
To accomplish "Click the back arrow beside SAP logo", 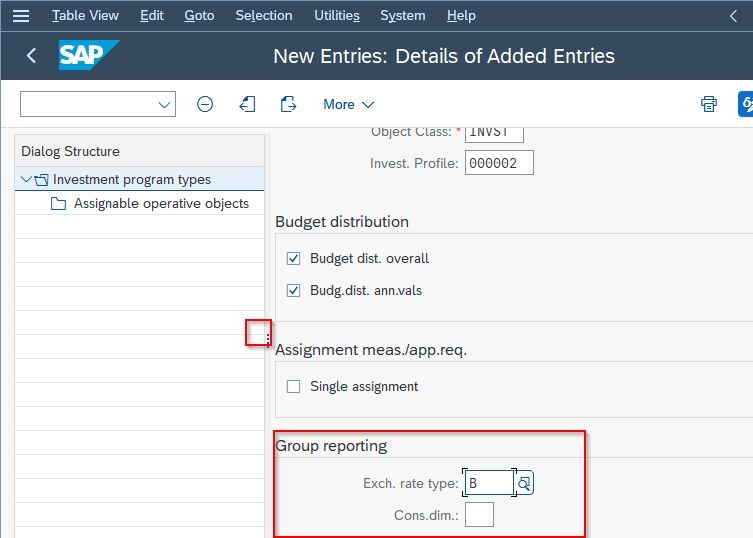I will click(31, 56).
